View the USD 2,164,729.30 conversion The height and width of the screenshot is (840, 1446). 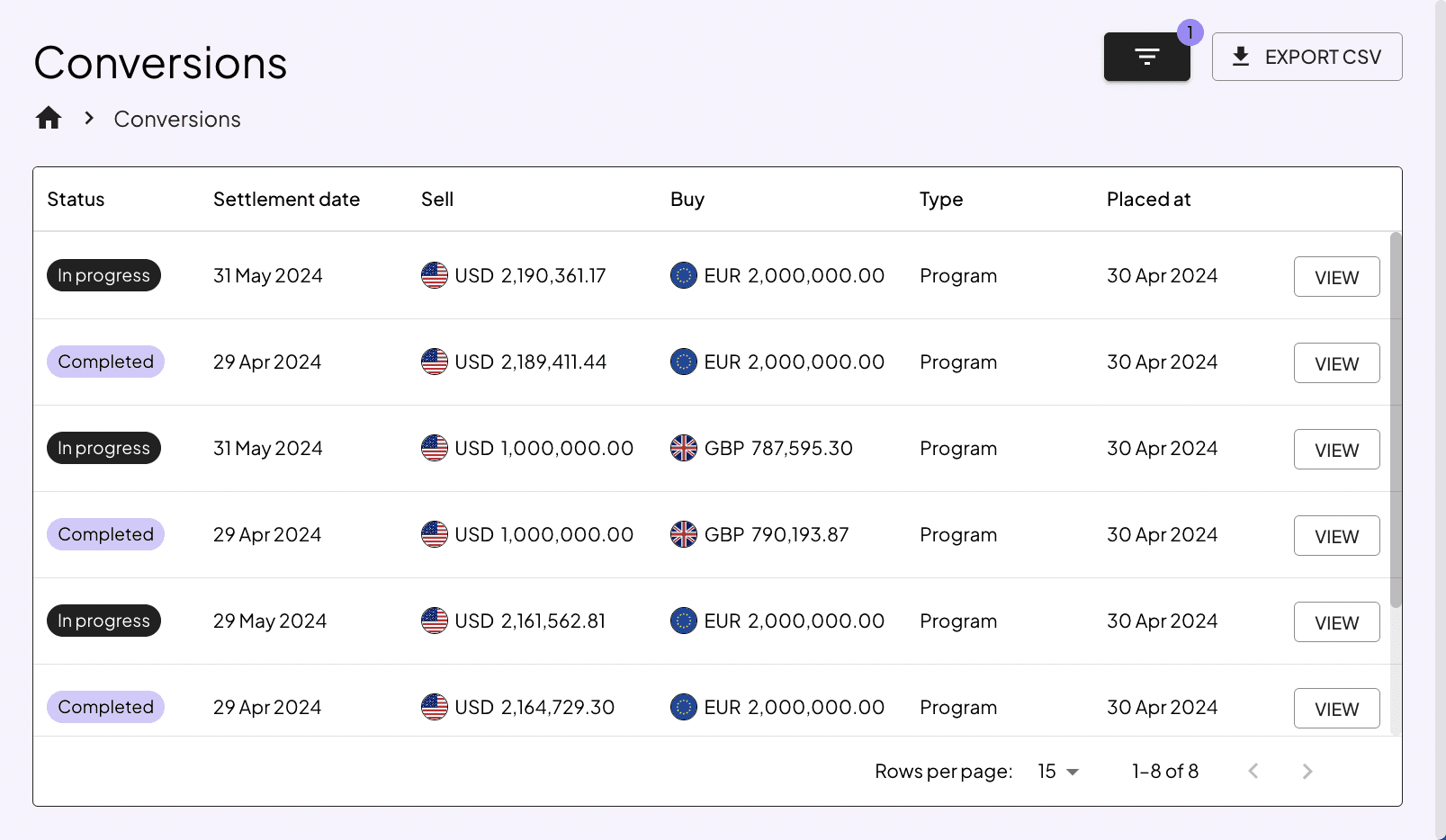pyautogui.click(x=1336, y=709)
